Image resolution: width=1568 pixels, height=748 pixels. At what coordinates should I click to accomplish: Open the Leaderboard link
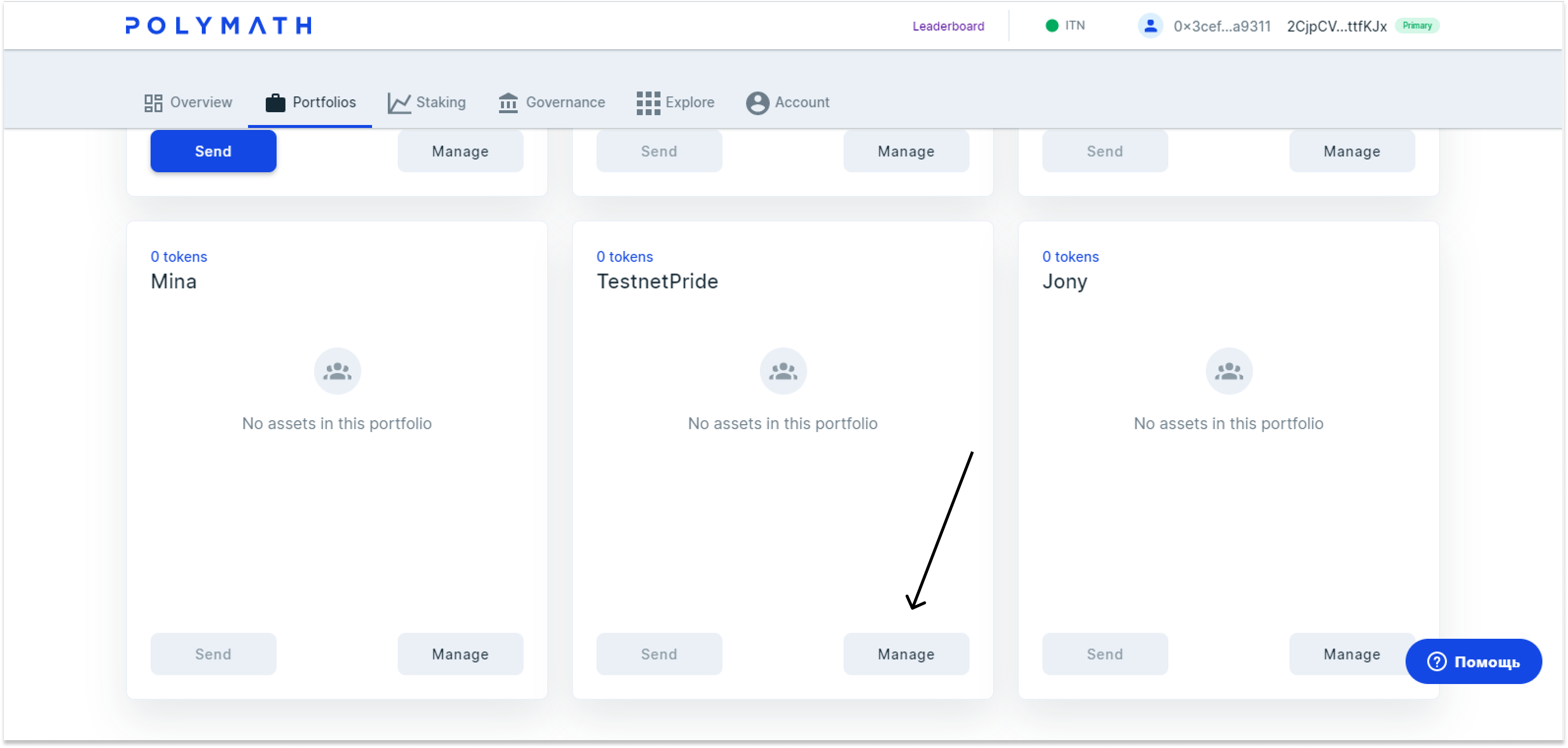click(948, 26)
